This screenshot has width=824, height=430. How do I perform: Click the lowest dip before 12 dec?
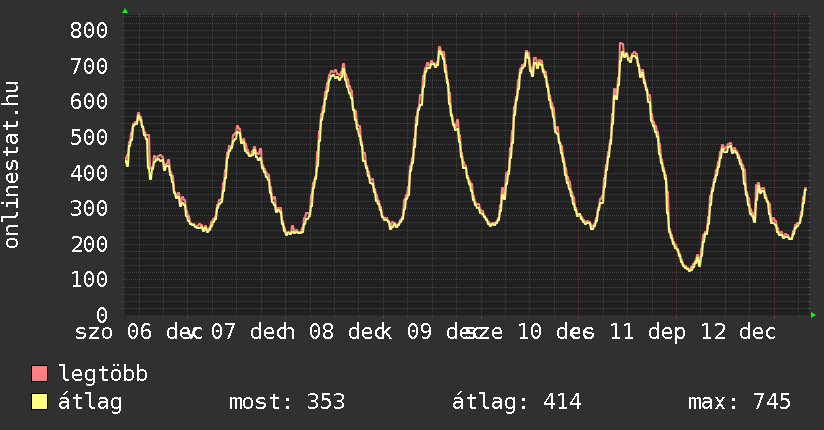point(689,269)
